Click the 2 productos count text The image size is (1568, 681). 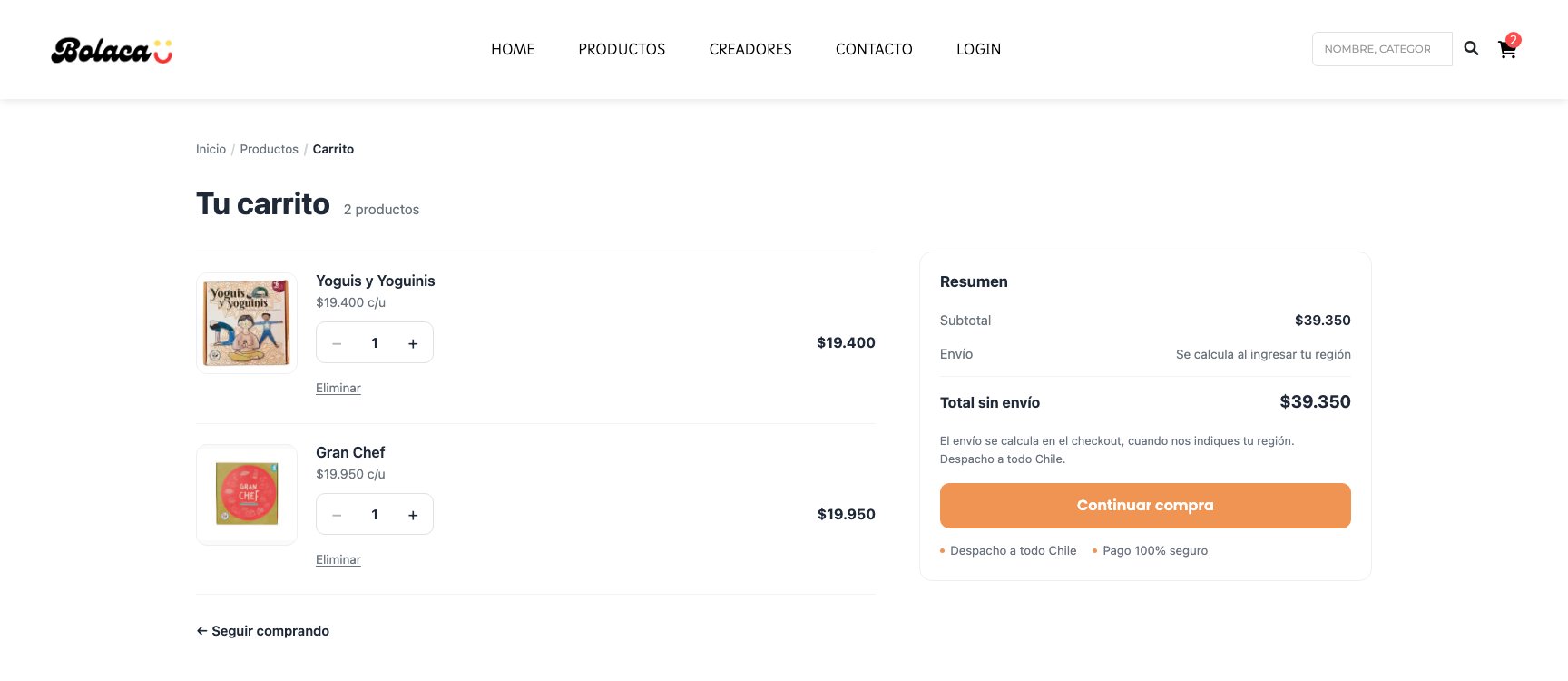(x=381, y=210)
